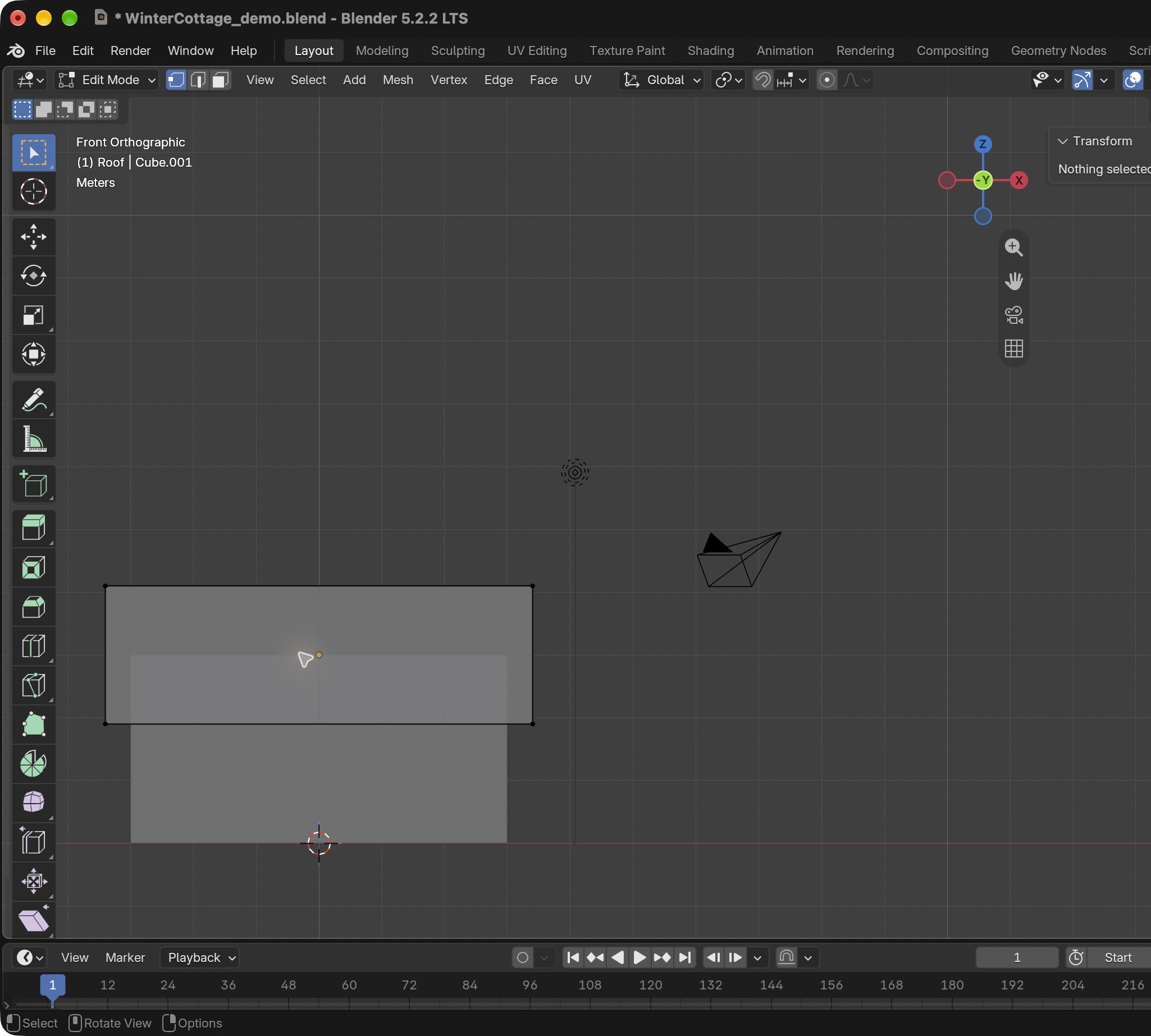The height and width of the screenshot is (1036, 1151).
Task: Jump to the first frame button
Action: click(x=573, y=957)
